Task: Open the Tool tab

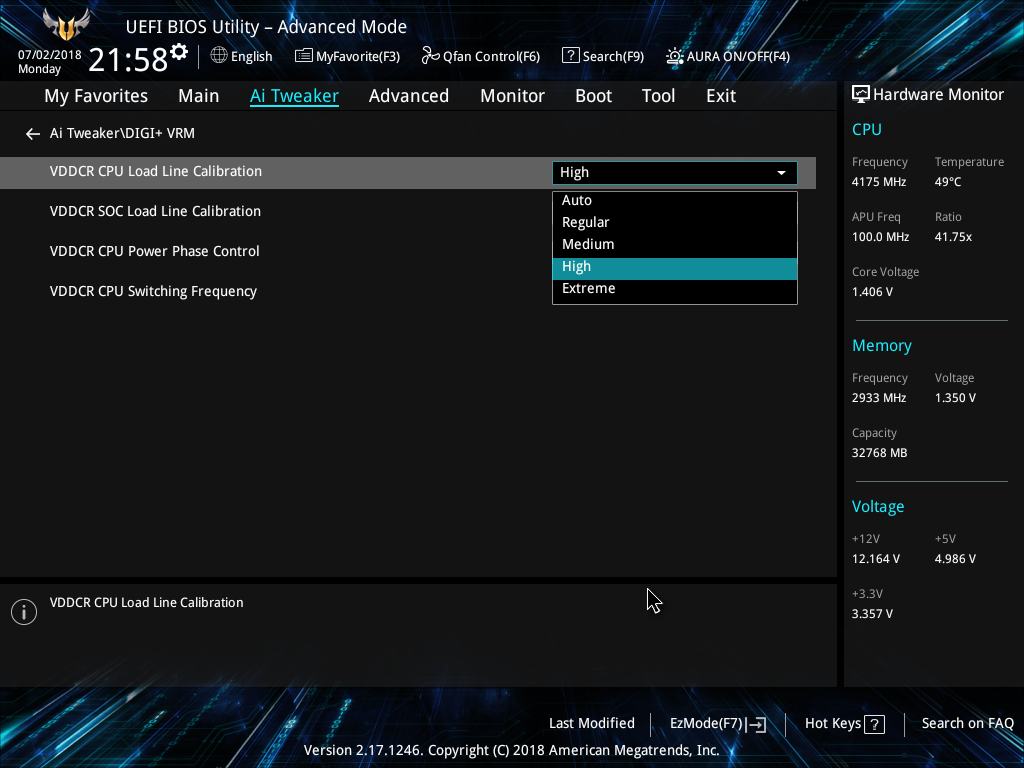Action: [658, 96]
